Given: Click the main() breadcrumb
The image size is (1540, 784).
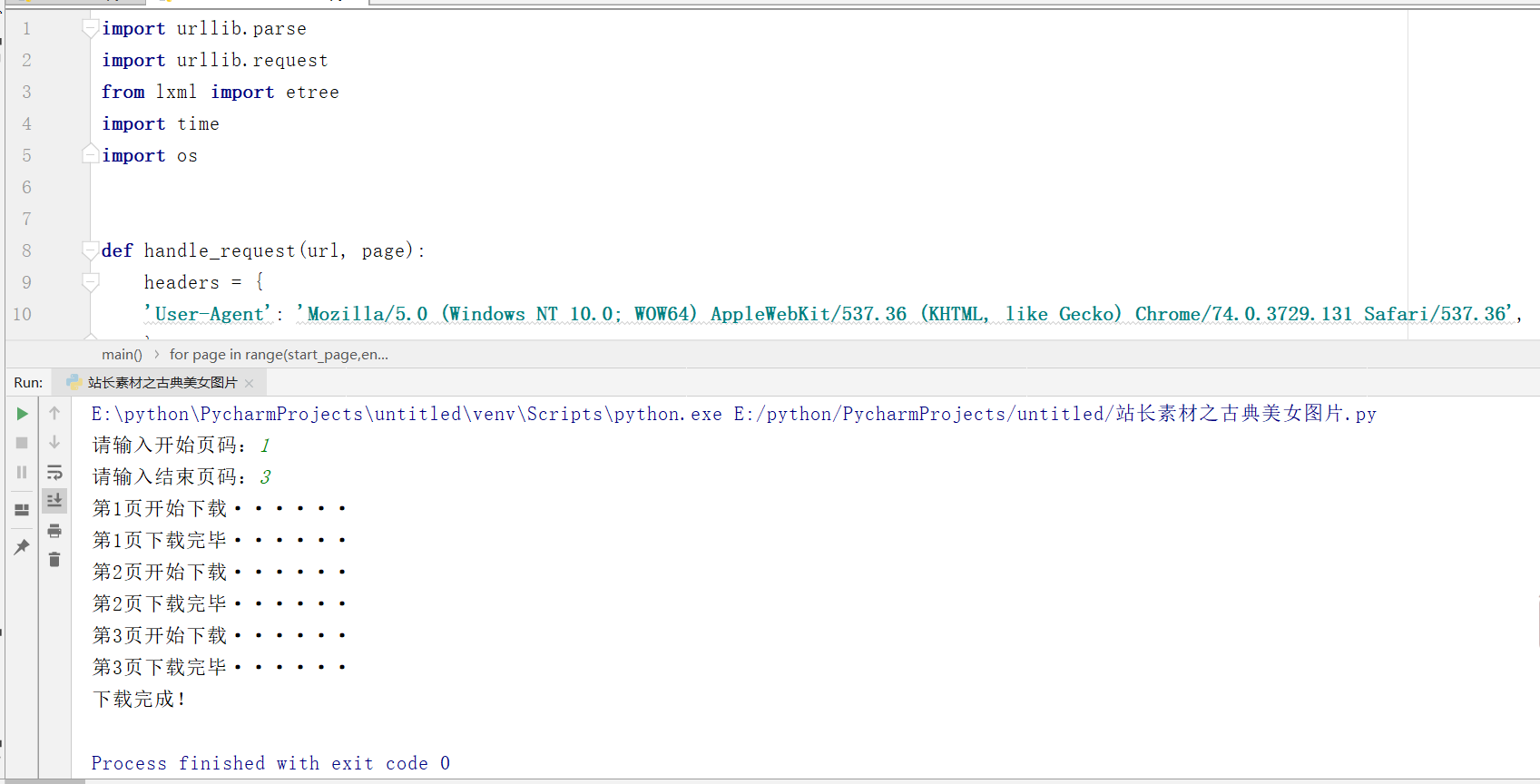Looking at the screenshot, I should click(x=122, y=355).
